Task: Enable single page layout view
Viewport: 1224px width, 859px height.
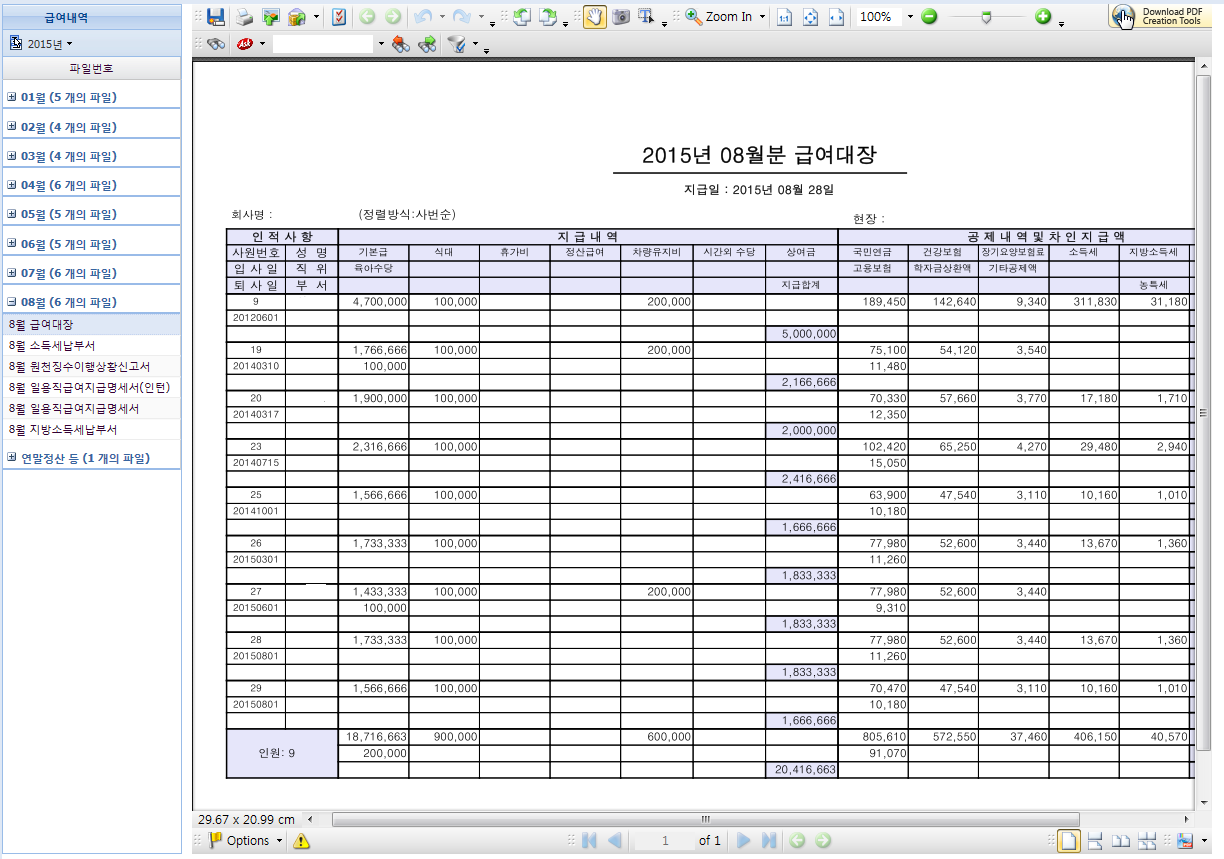Action: coord(1069,841)
